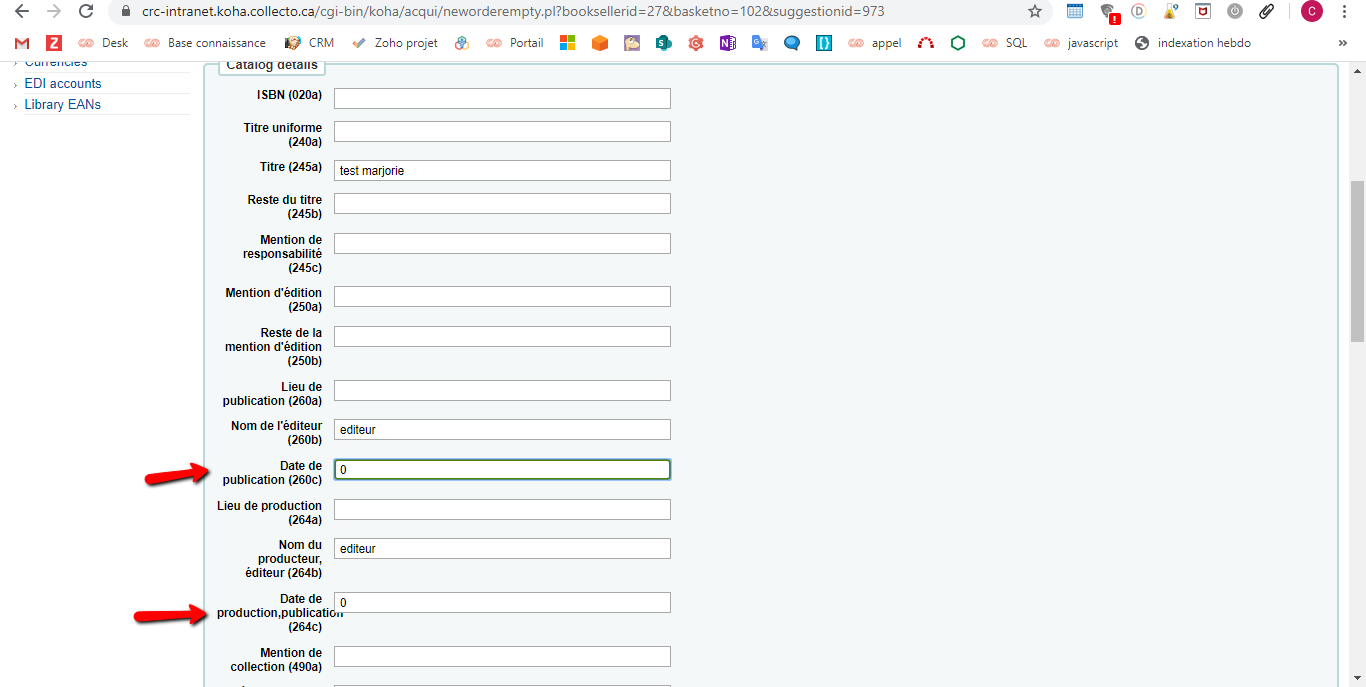This screenshot has width=1366, height=687.
Task: Click the McAfee extension icon
Action: click(x=1203, y=12)
